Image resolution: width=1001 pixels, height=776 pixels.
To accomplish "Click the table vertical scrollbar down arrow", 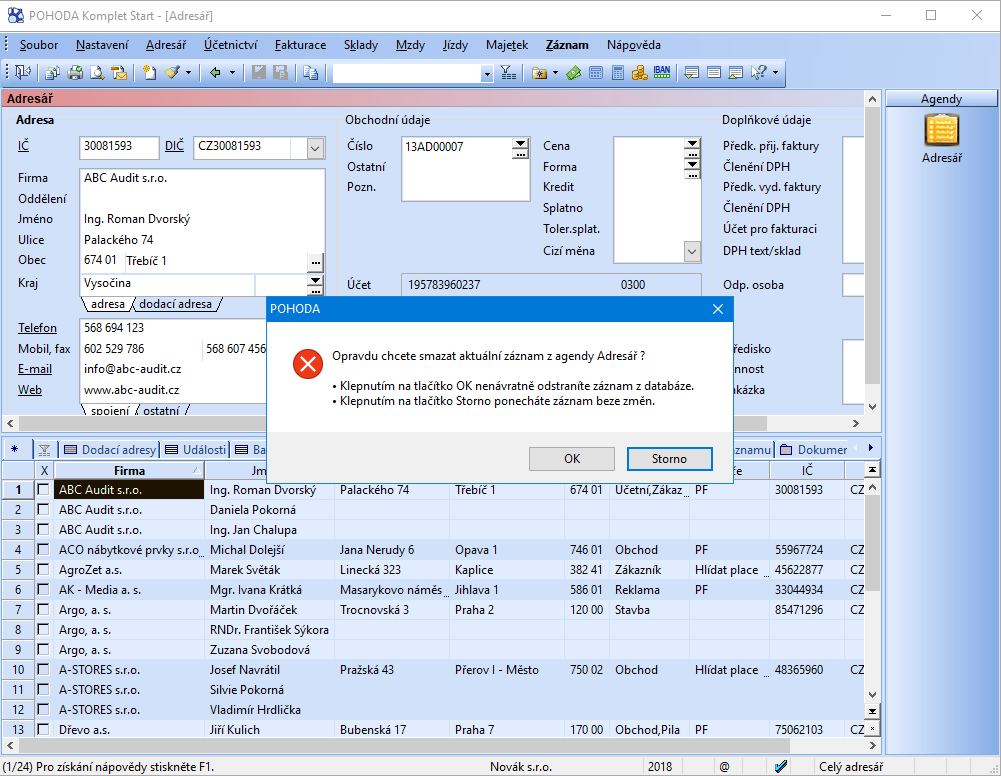I will pyautogui.click(x=872, y=695).
